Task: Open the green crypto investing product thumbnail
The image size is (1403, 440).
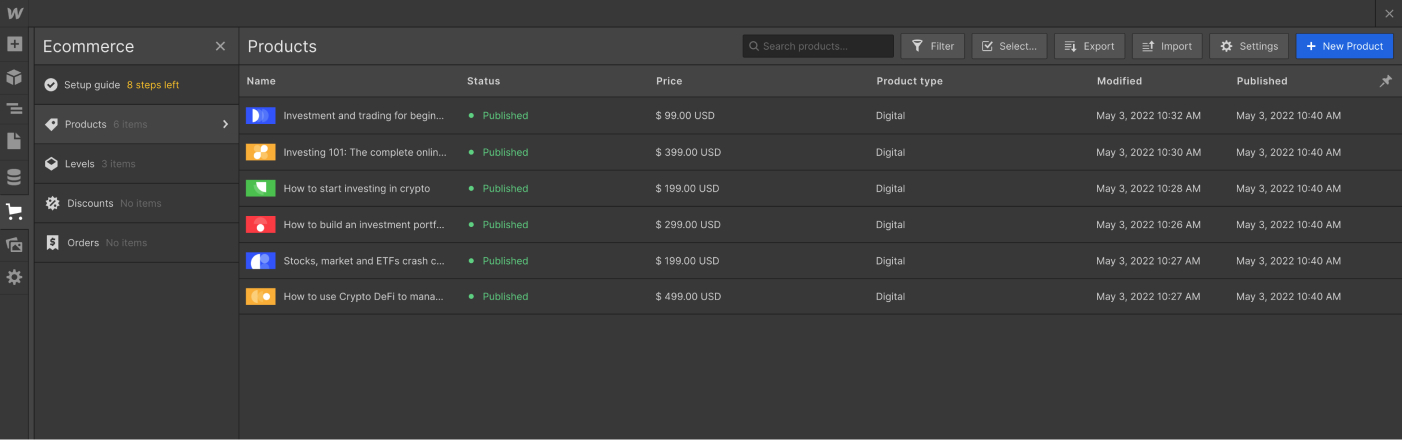Action: (260, 188)
